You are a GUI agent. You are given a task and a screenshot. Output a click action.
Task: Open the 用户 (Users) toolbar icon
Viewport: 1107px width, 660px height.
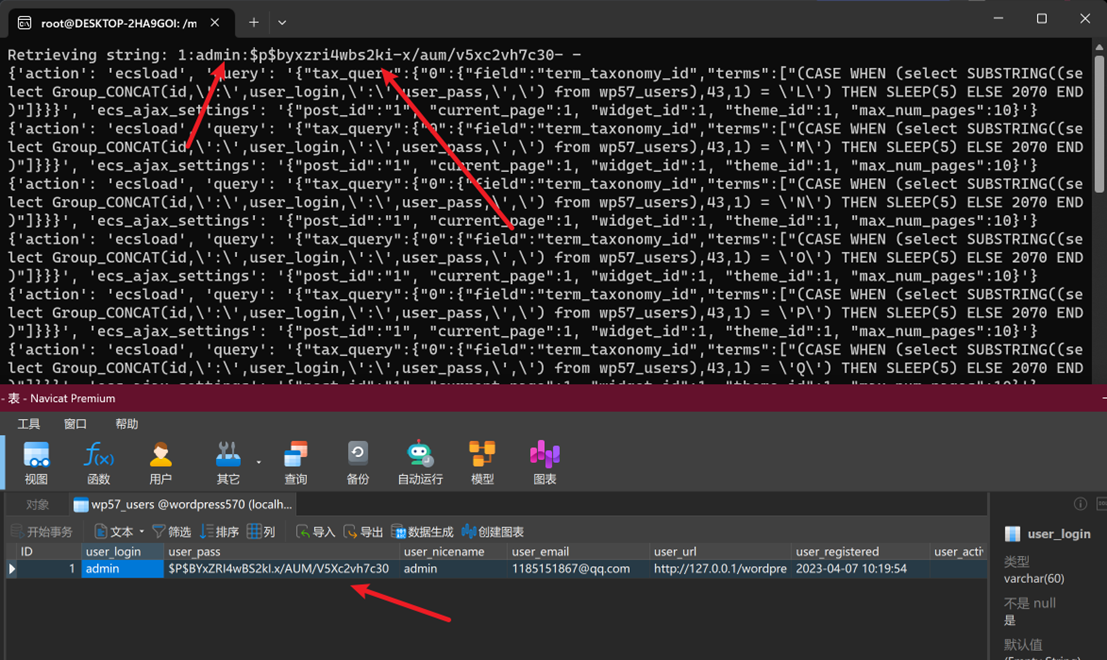click(x=160, y=463)
